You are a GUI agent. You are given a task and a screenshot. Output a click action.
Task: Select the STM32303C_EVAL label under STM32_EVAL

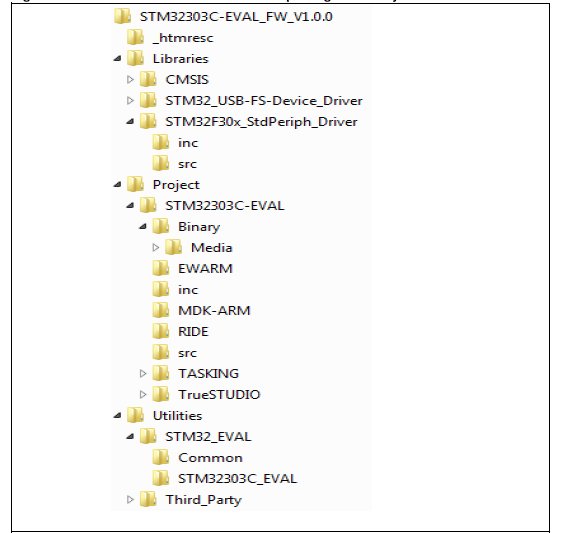pyautogui.click(x=237, y=479)
